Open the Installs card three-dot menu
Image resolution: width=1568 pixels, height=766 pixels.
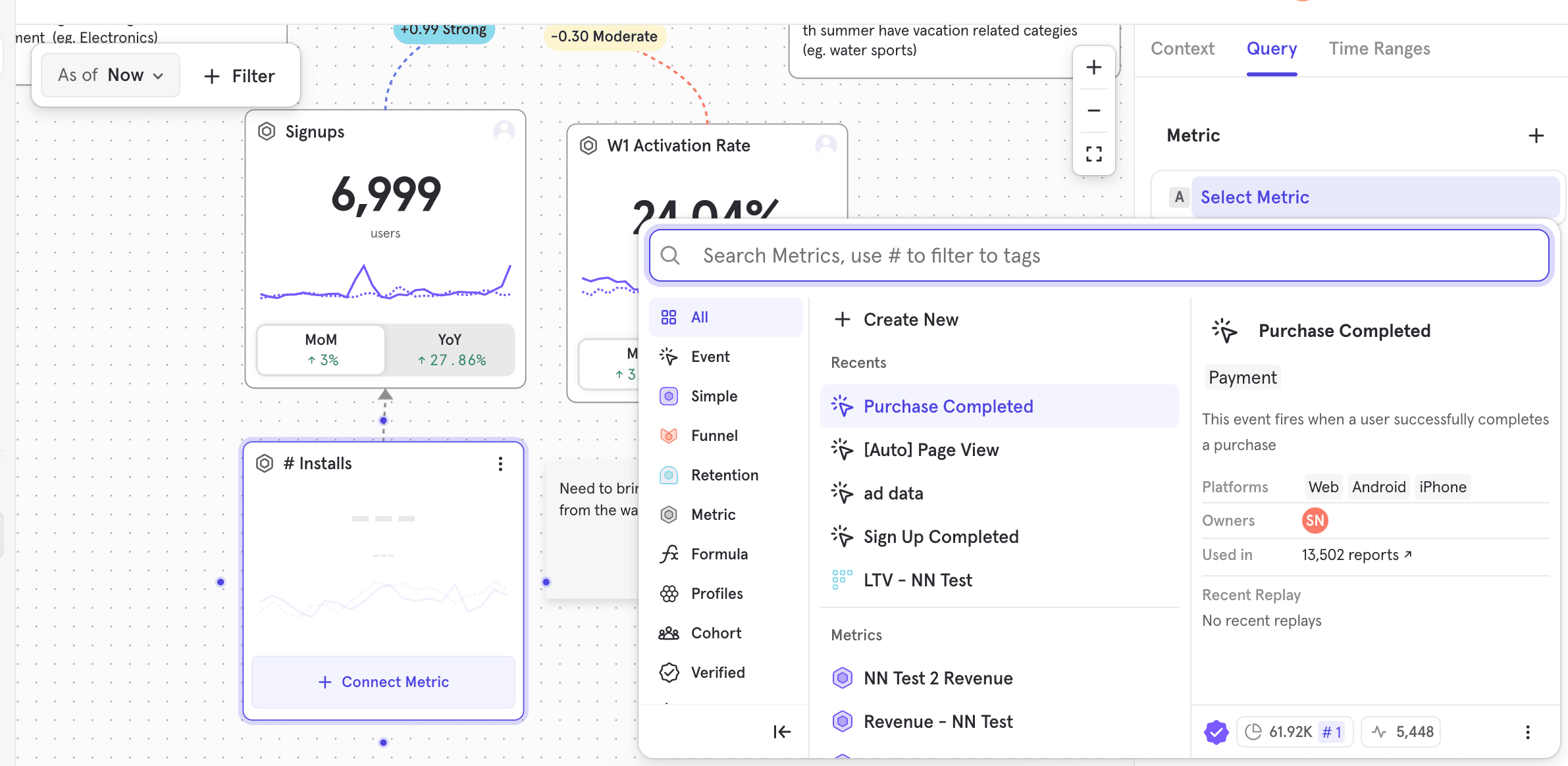[500, 464]
